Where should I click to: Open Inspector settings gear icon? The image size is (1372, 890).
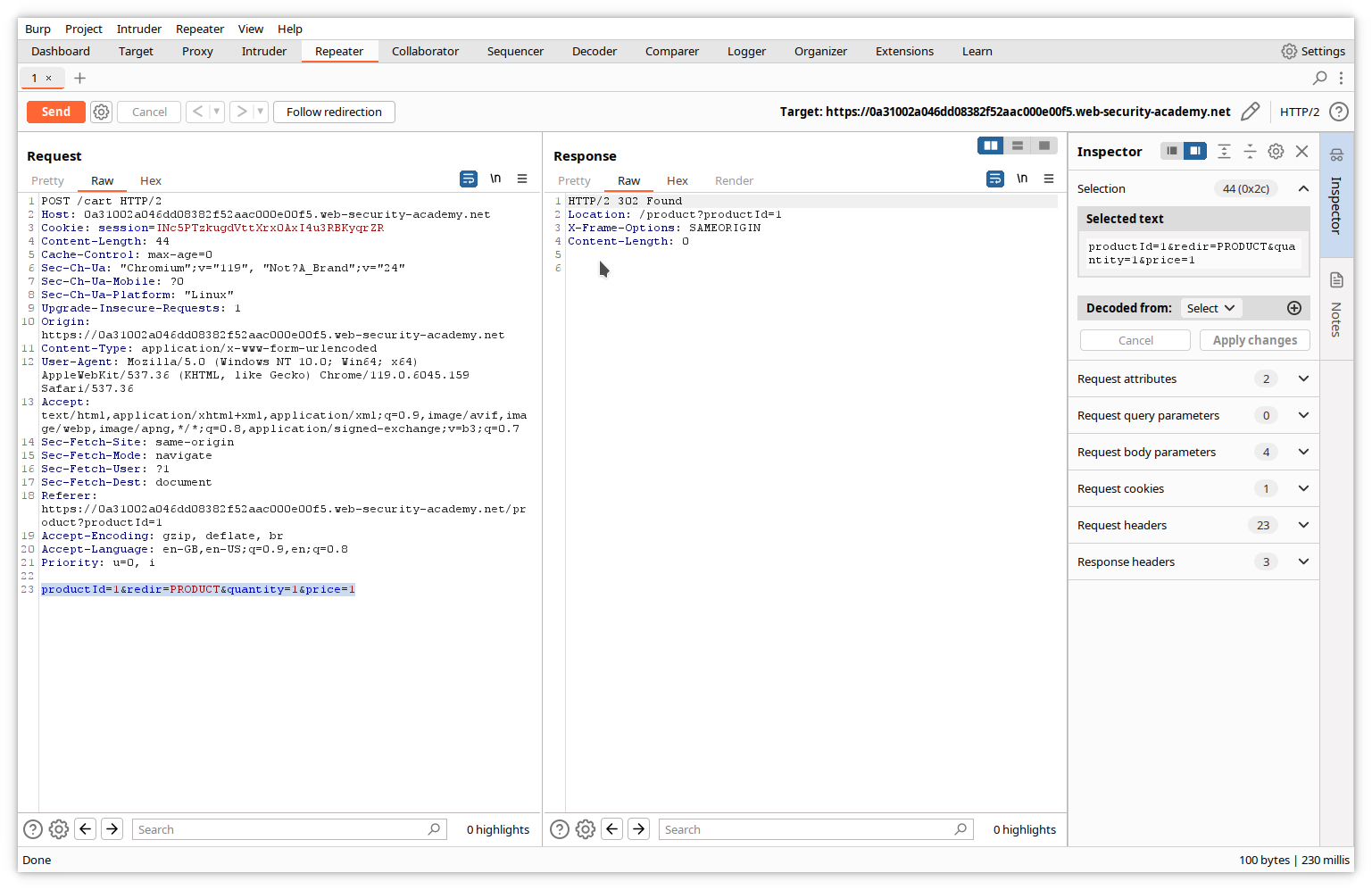1276,152
